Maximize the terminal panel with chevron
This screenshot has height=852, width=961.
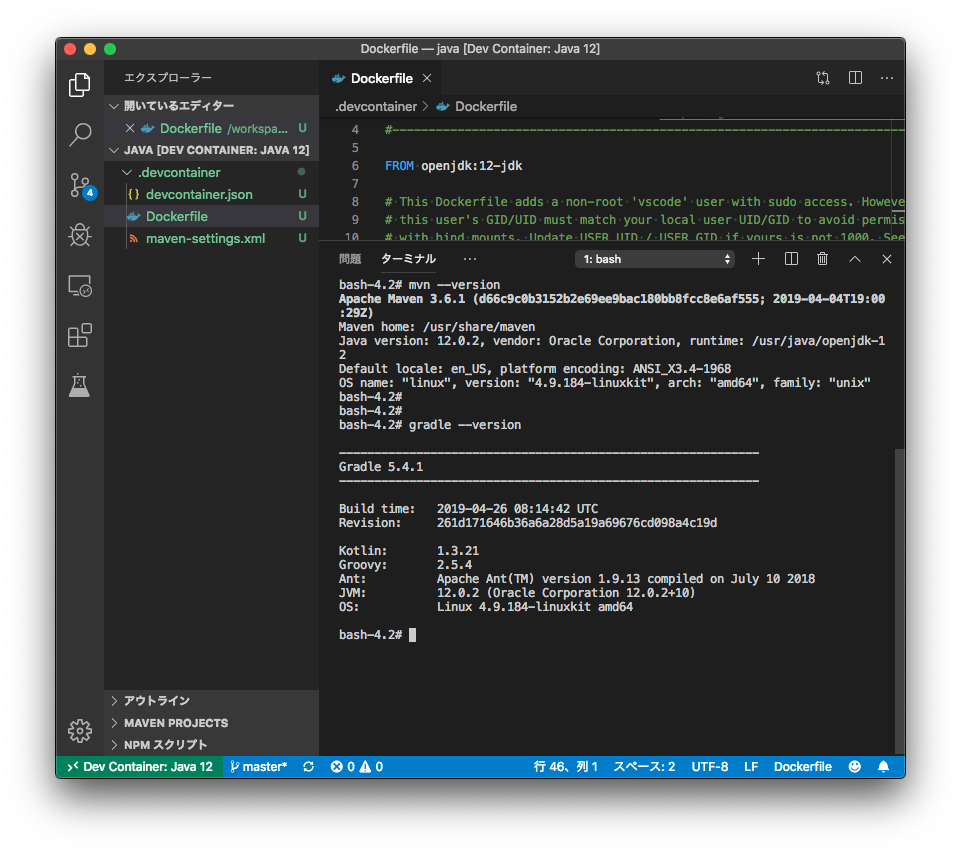tap(855, 259)
